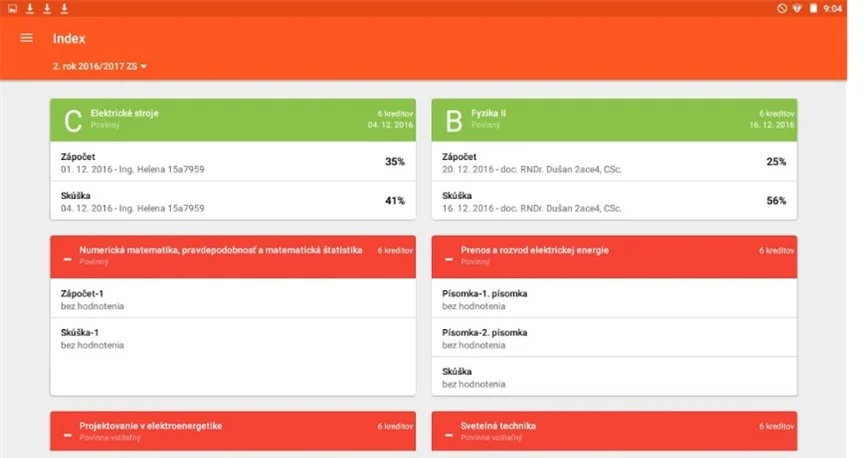Tap the battery status icon
This screenshot has width=864, height=458.
pos(812,8)
